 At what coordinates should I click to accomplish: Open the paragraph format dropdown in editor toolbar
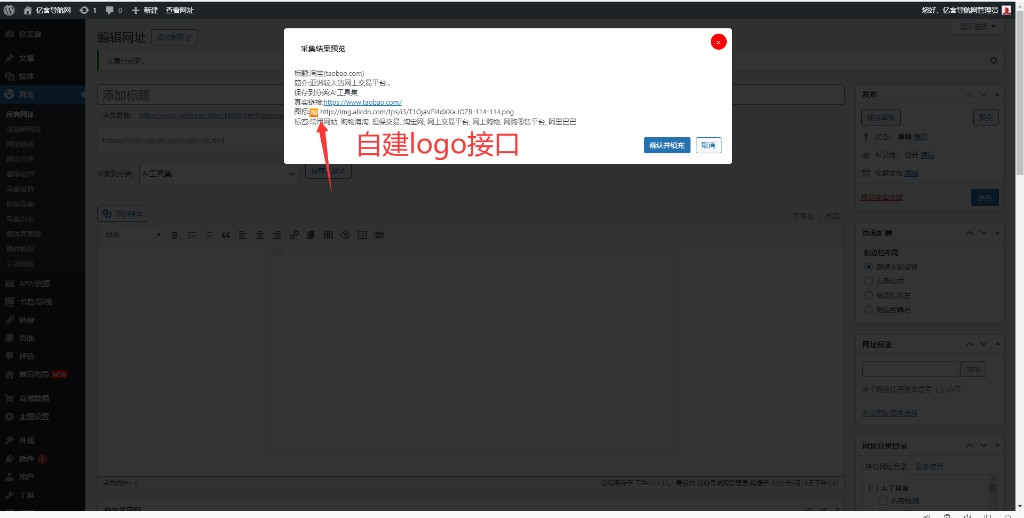(x=133, y=235)
